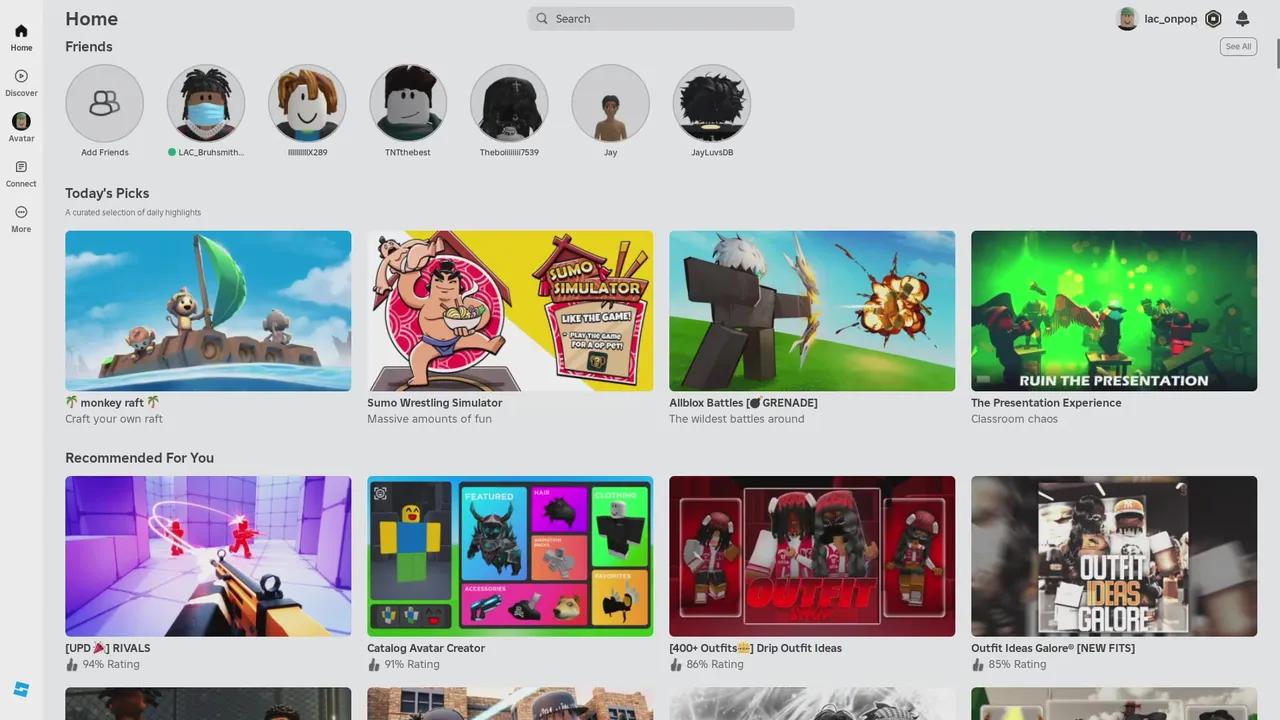The image size is (1280, 720).
Task: Click 'Massive amounts of fun' subtitle
Action: [x=429, y=419]
